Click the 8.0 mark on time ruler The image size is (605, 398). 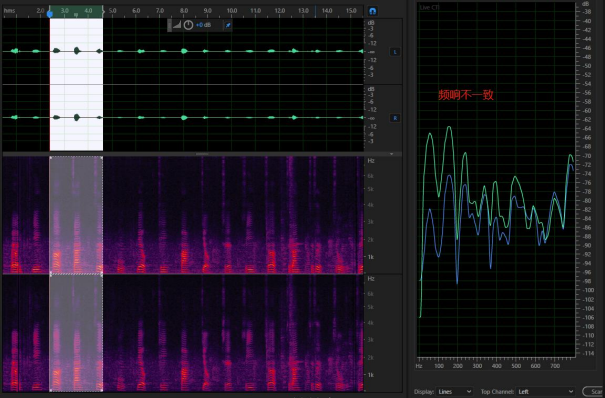click(184, 11)
